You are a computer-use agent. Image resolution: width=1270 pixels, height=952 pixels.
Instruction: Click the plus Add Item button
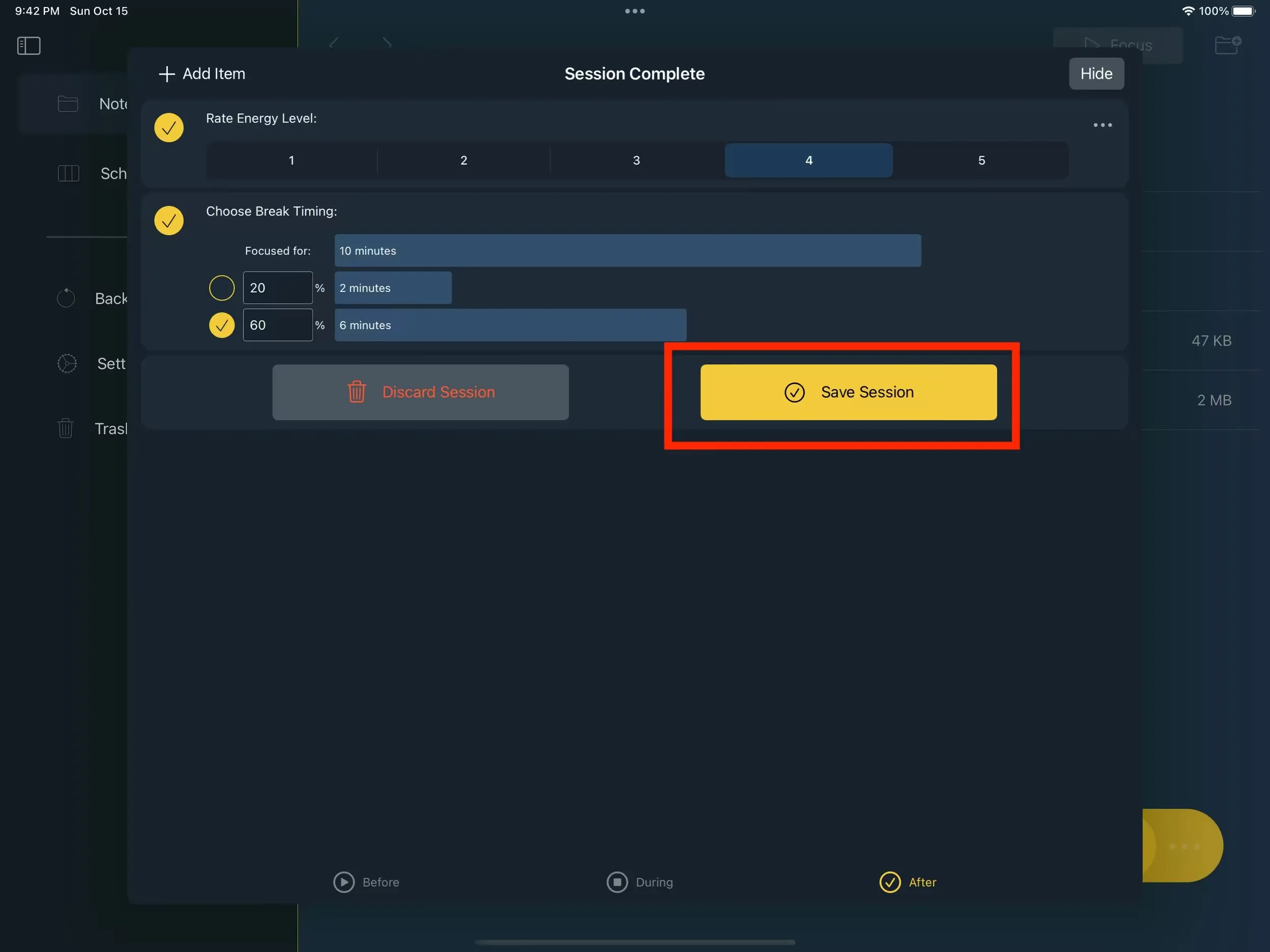202,74
